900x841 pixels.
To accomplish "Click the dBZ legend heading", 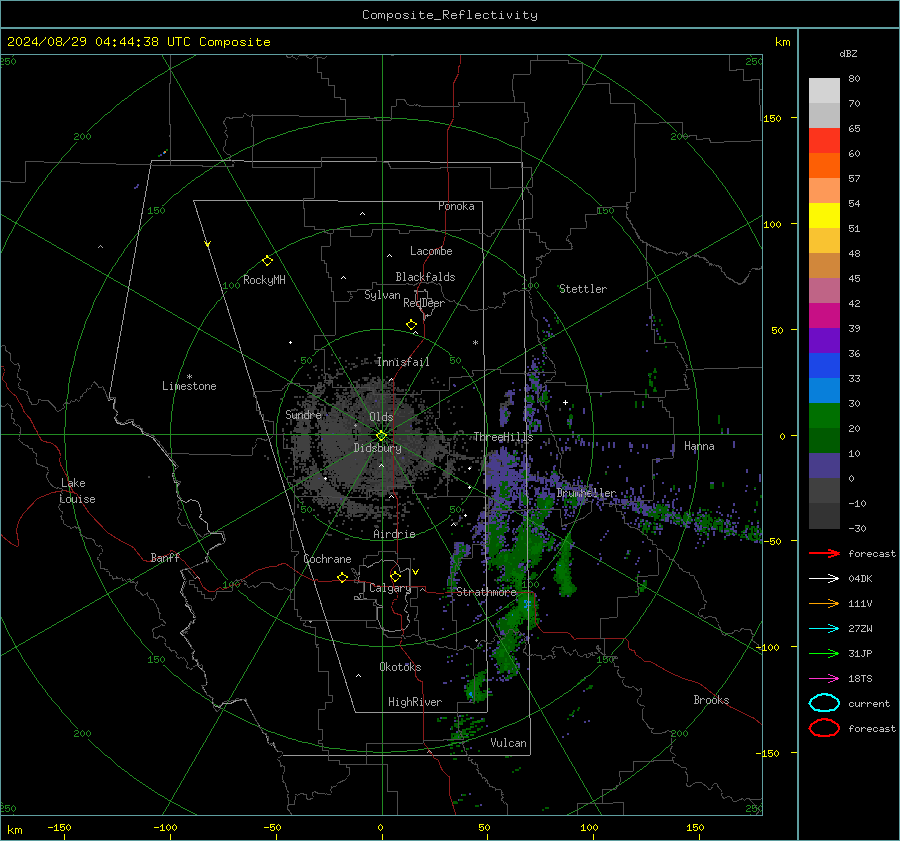I will (848, 53).
